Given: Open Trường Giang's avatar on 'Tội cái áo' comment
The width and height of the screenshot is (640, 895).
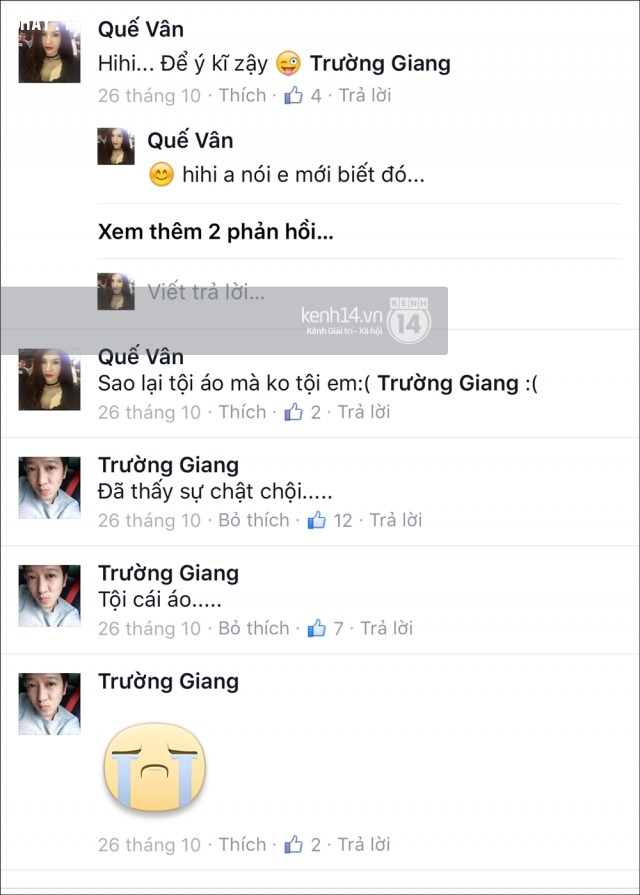Looking at the screenshot, I should [49, 596].
